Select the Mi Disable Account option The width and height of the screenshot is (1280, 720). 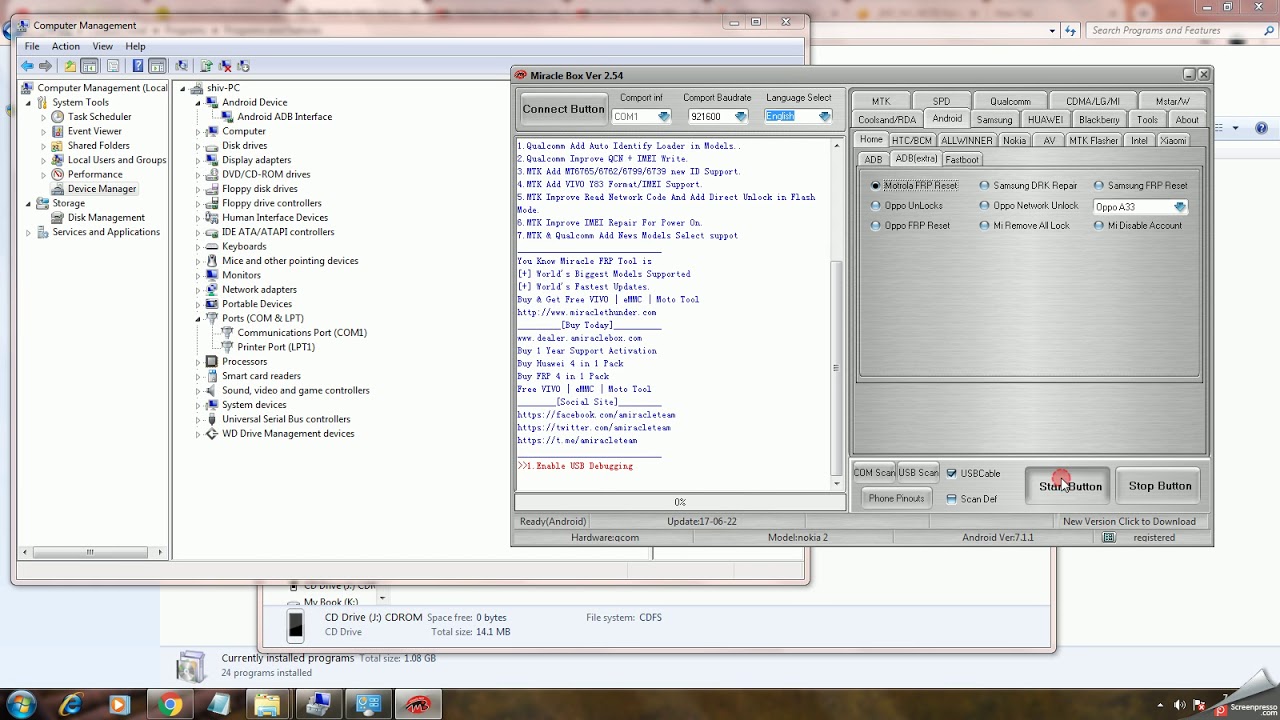[x=1138, y=226]
